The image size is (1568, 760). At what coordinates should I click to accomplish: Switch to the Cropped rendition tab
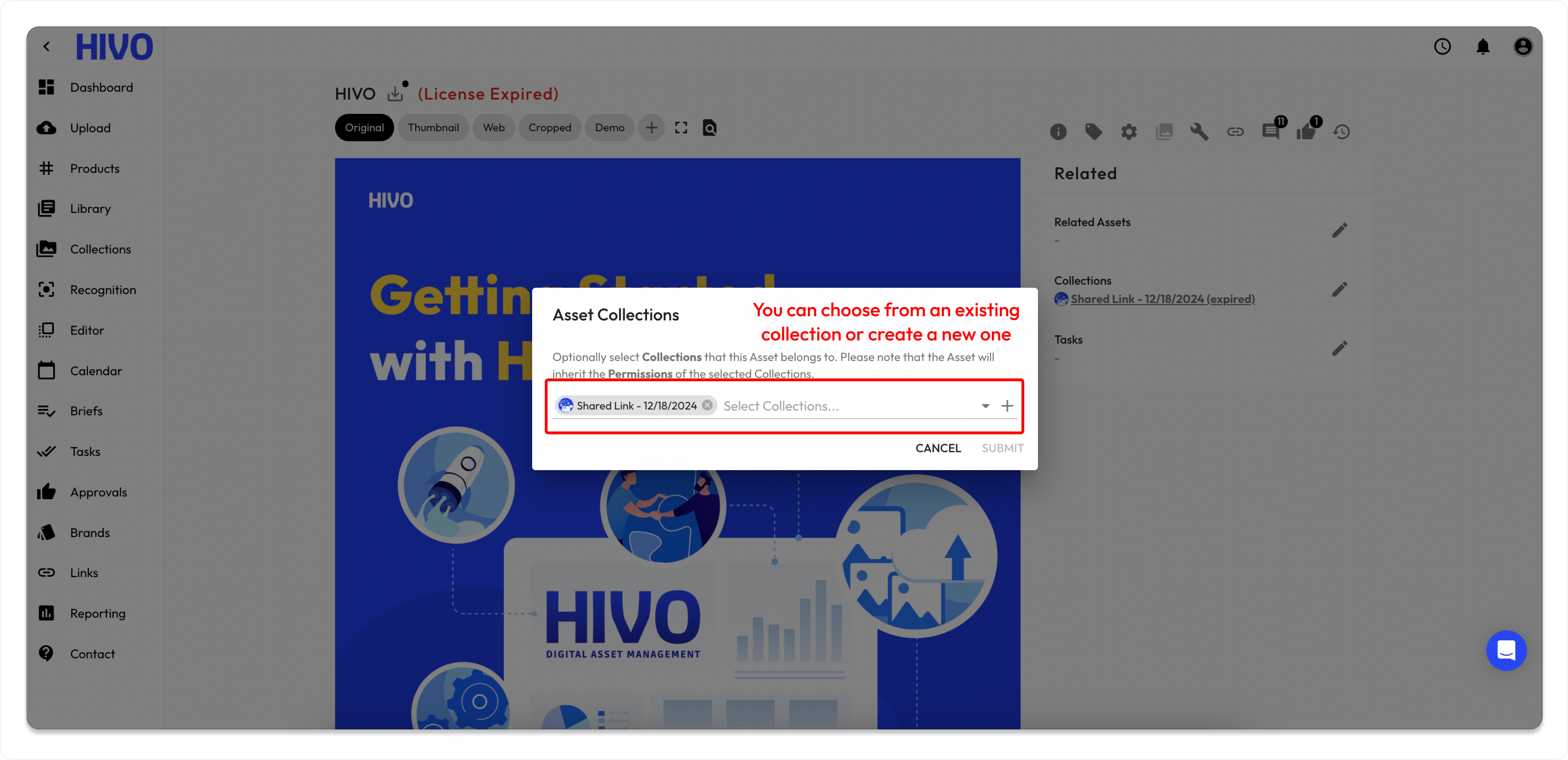[x=549, y=127]
